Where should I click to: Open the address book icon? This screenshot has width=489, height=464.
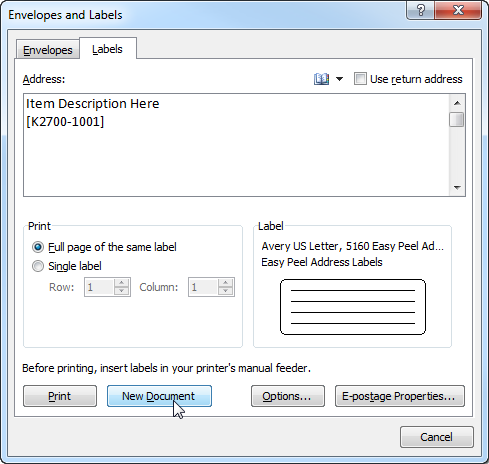point(321,79)
